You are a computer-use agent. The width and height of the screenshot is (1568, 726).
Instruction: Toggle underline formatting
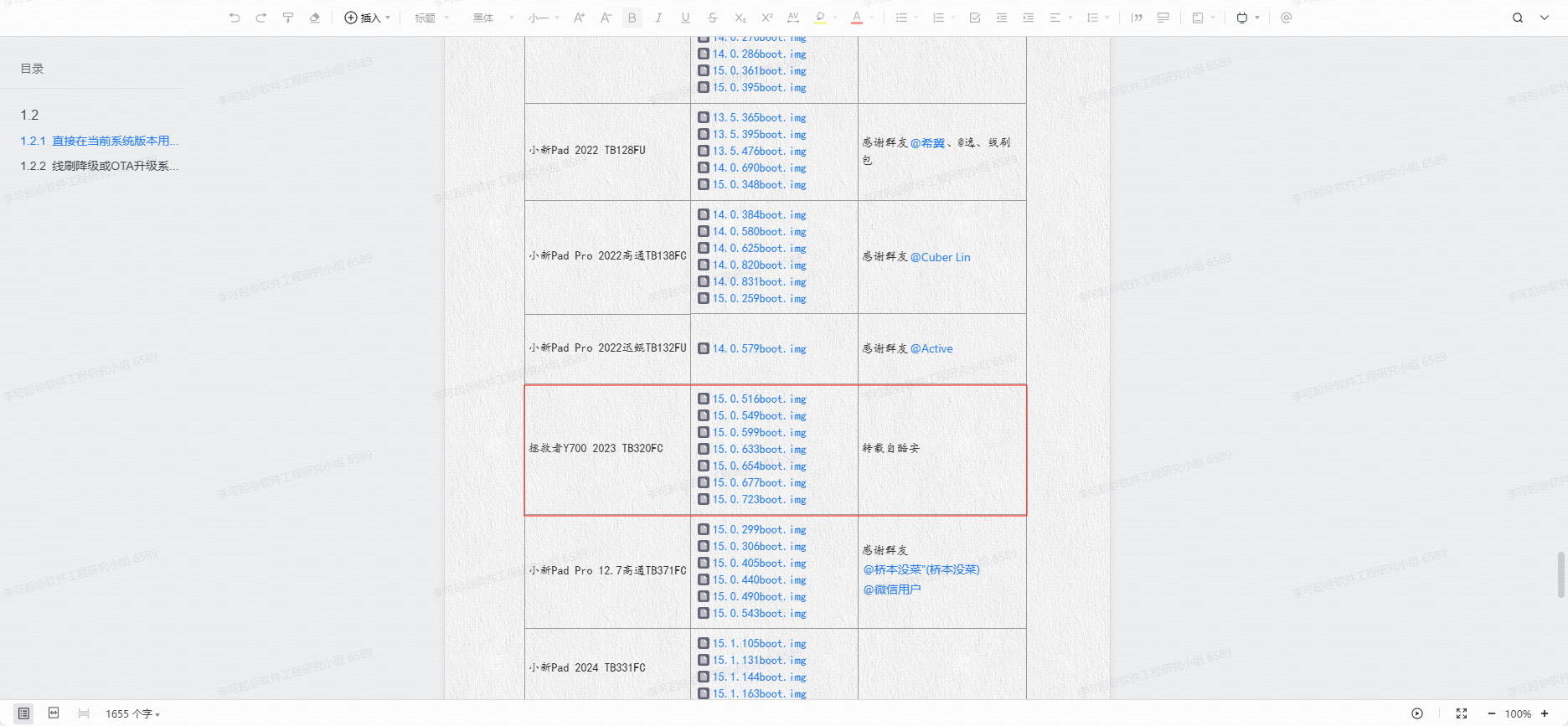686,18
